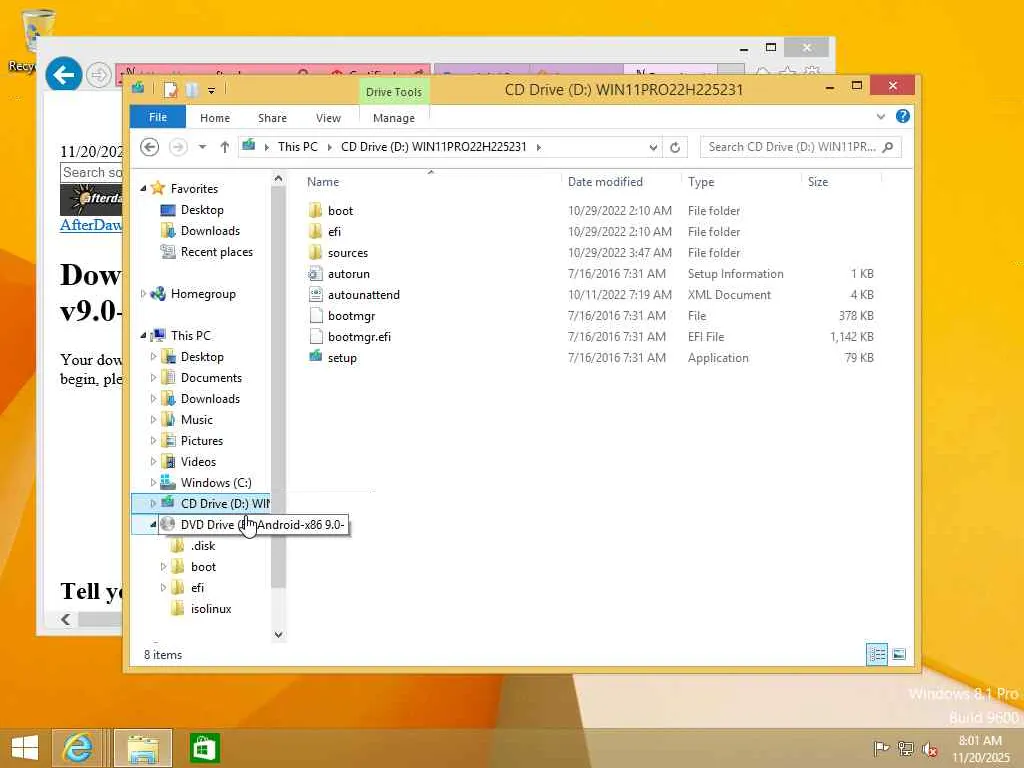Refresh the current folder view
The height and width of the screenshot is (768, 1024).
(675, 147)
